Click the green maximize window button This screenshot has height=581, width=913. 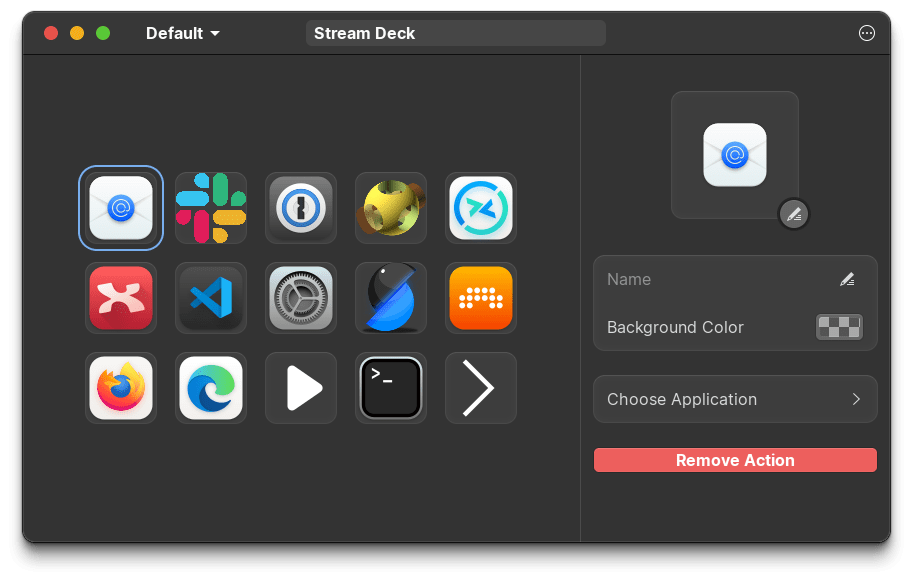pos(103,33)
